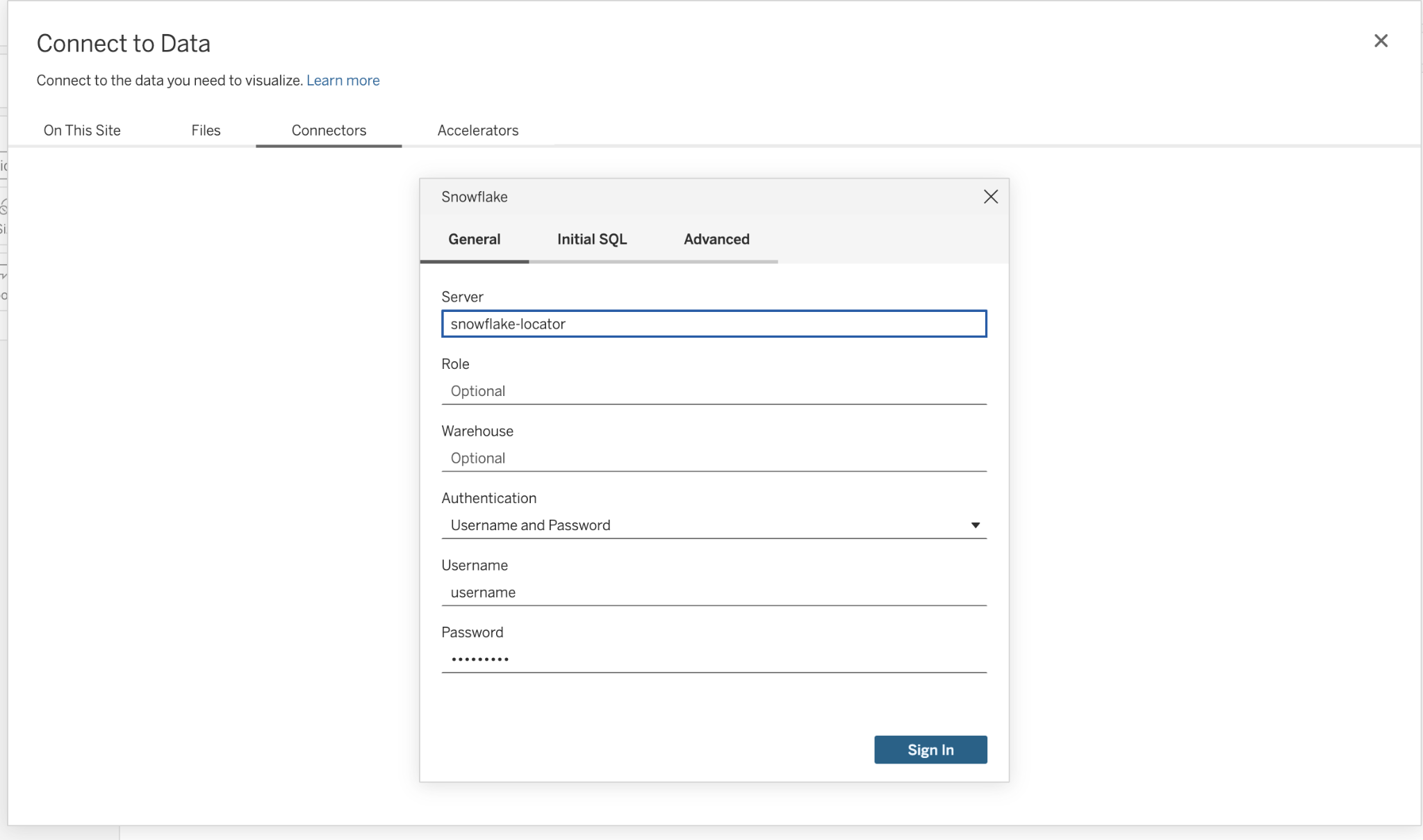Switch to the Initial SQL tab
This screenshot has height=840, width=1423.
point(591,239)
